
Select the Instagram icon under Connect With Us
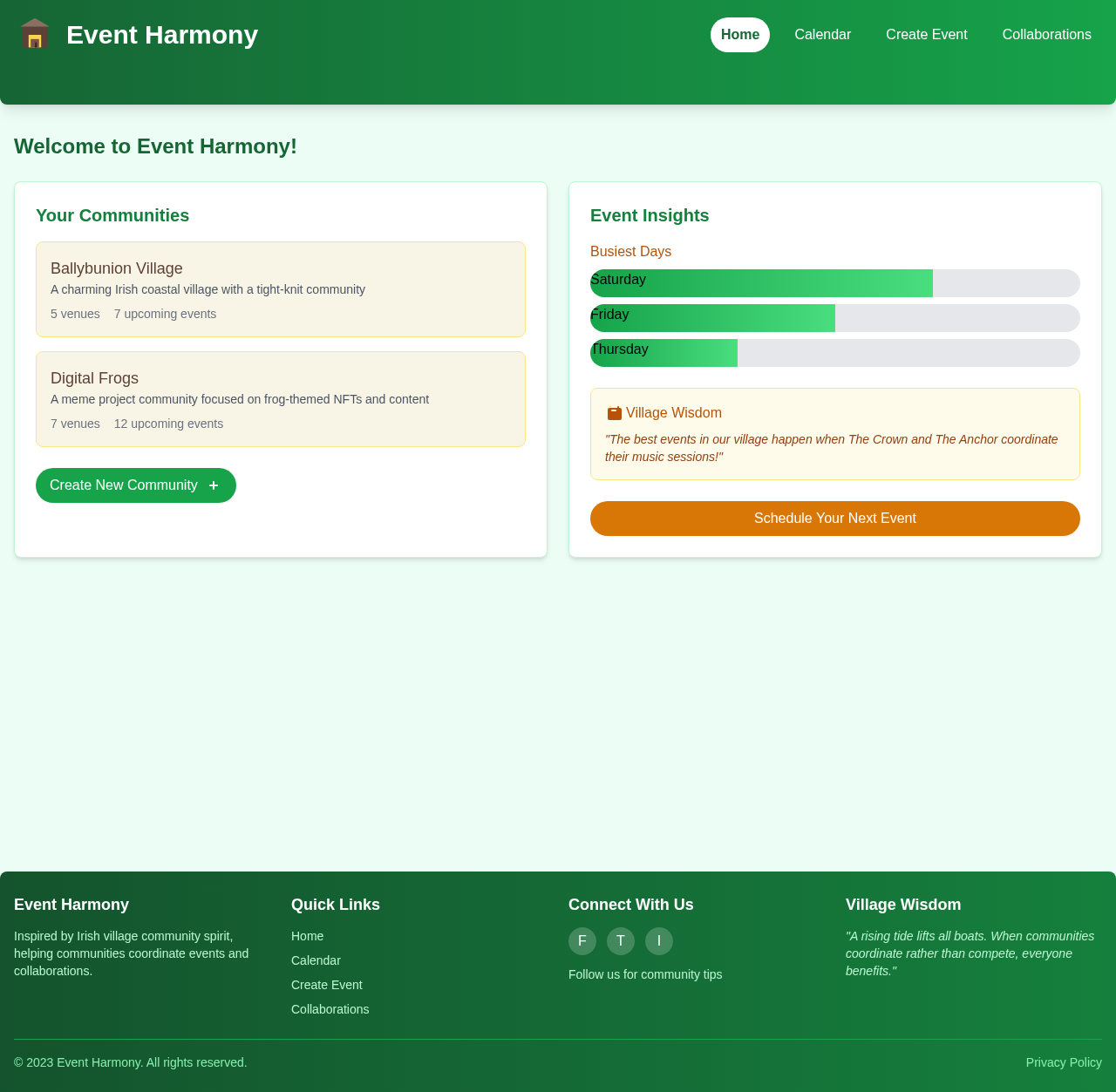click(x=659, y=941)
